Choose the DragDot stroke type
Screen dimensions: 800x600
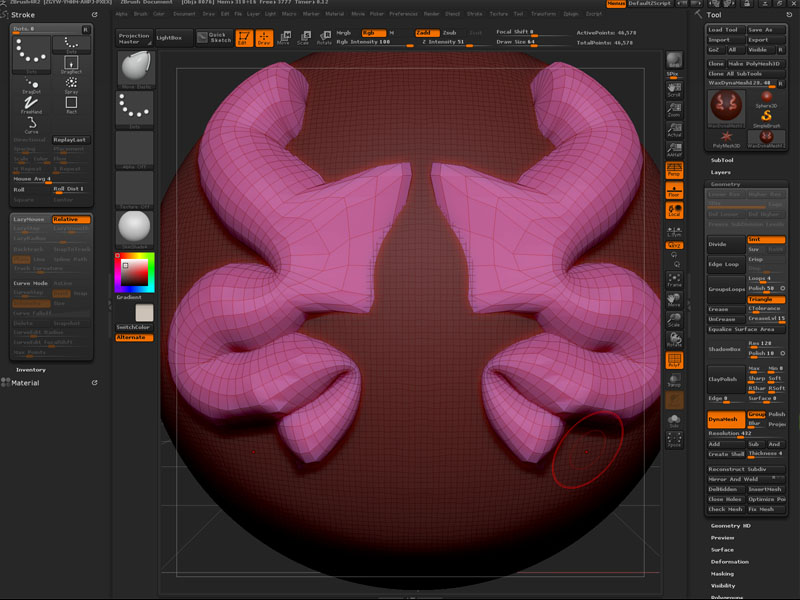click(x=32, y=85)
